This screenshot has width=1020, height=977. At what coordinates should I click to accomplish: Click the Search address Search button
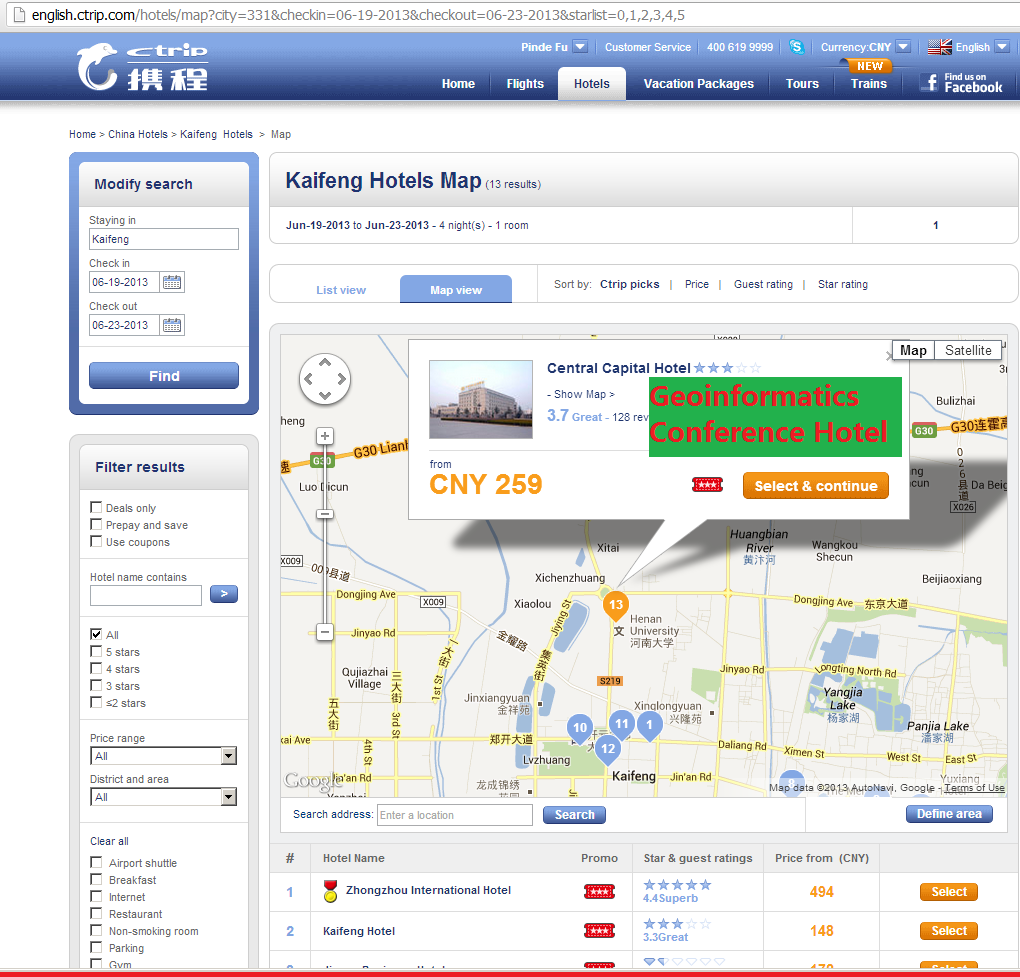tap(574, 814)
